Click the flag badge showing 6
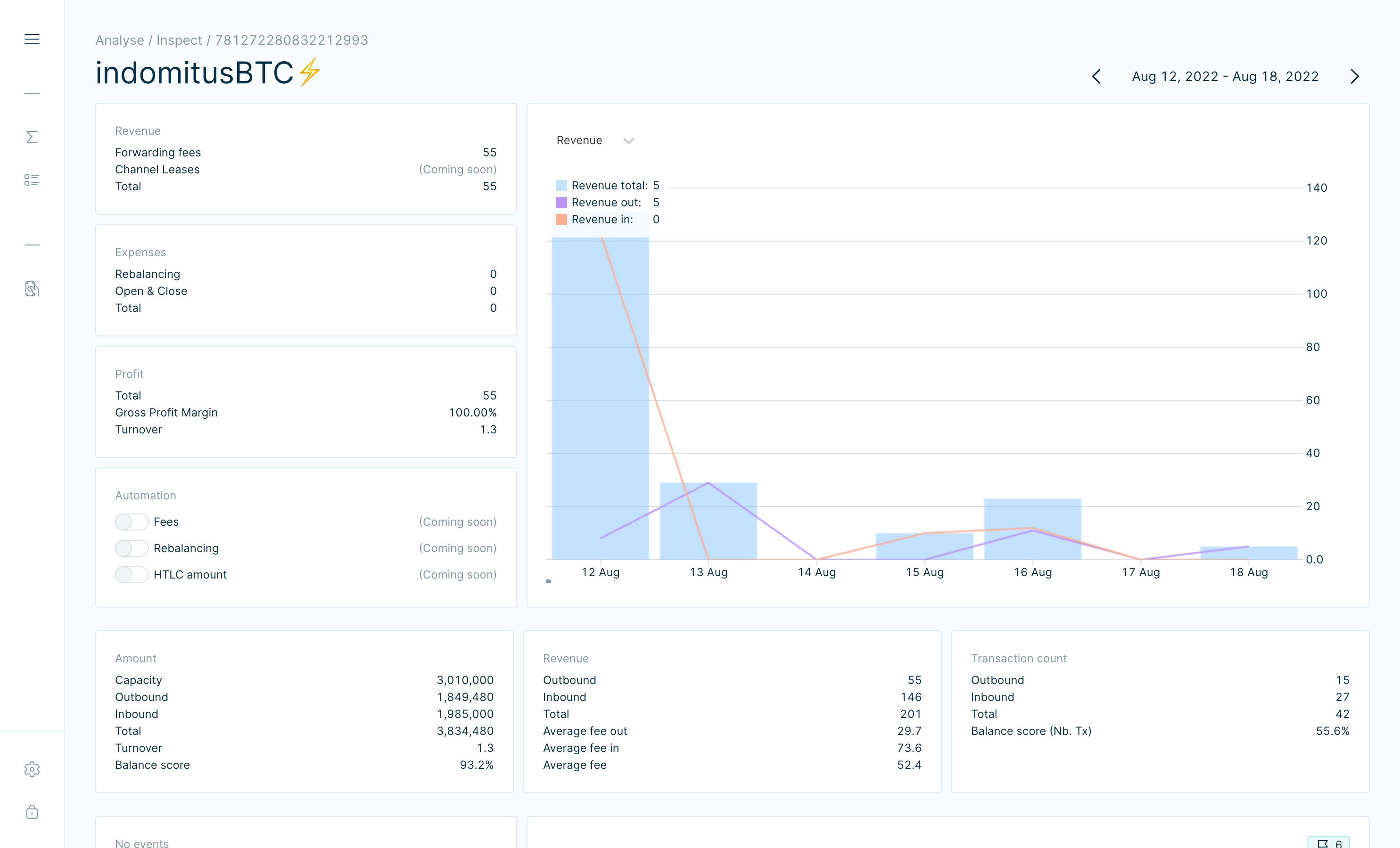Screen dimensions: 1400x848 [1328, 843]
